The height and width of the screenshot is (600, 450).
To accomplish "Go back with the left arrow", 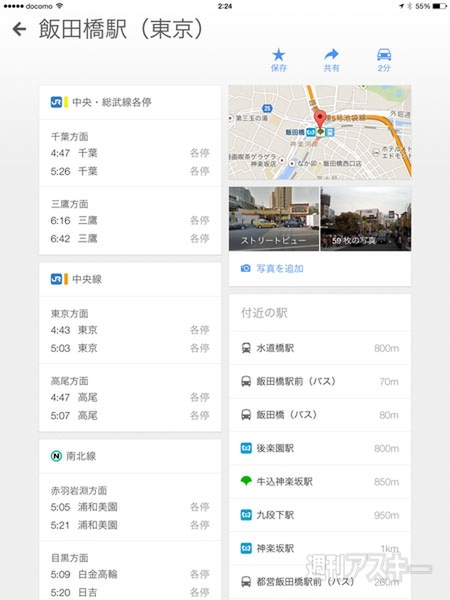I will point(19,29).
